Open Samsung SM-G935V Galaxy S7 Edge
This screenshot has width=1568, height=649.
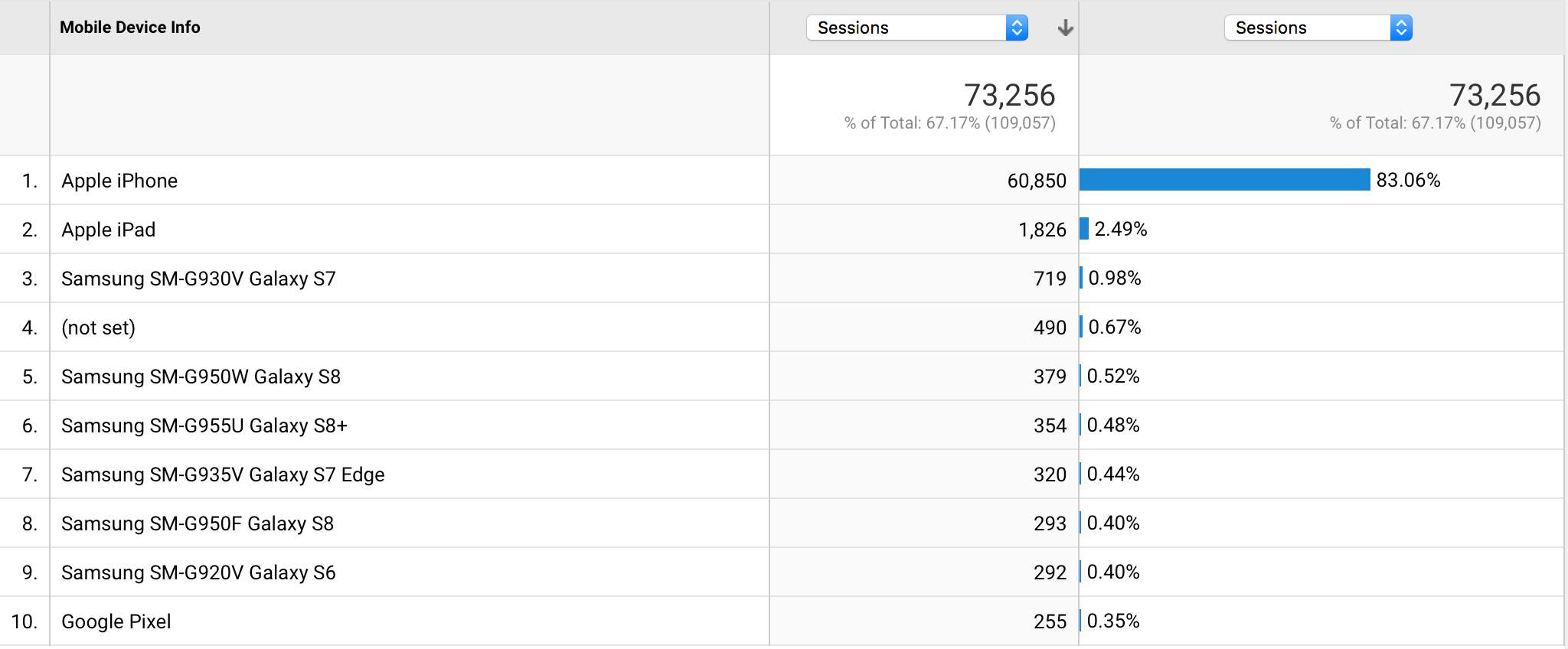coord(223,475)
